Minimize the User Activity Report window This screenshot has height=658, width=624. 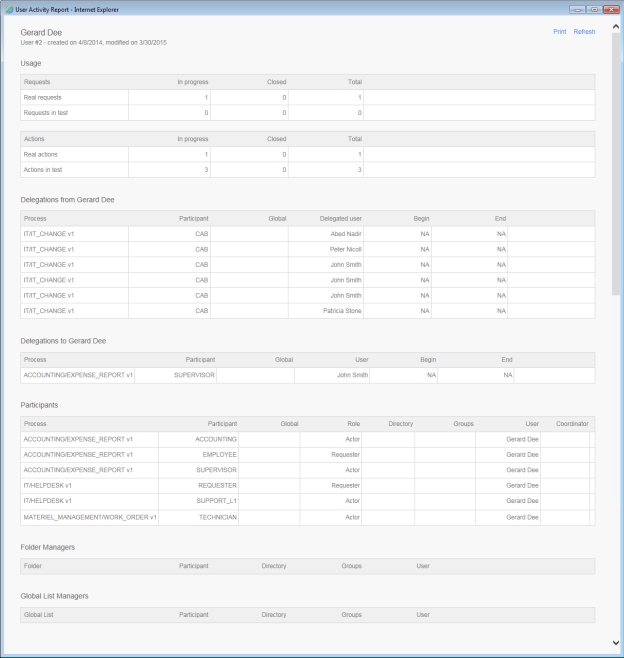tap(577, 8)
